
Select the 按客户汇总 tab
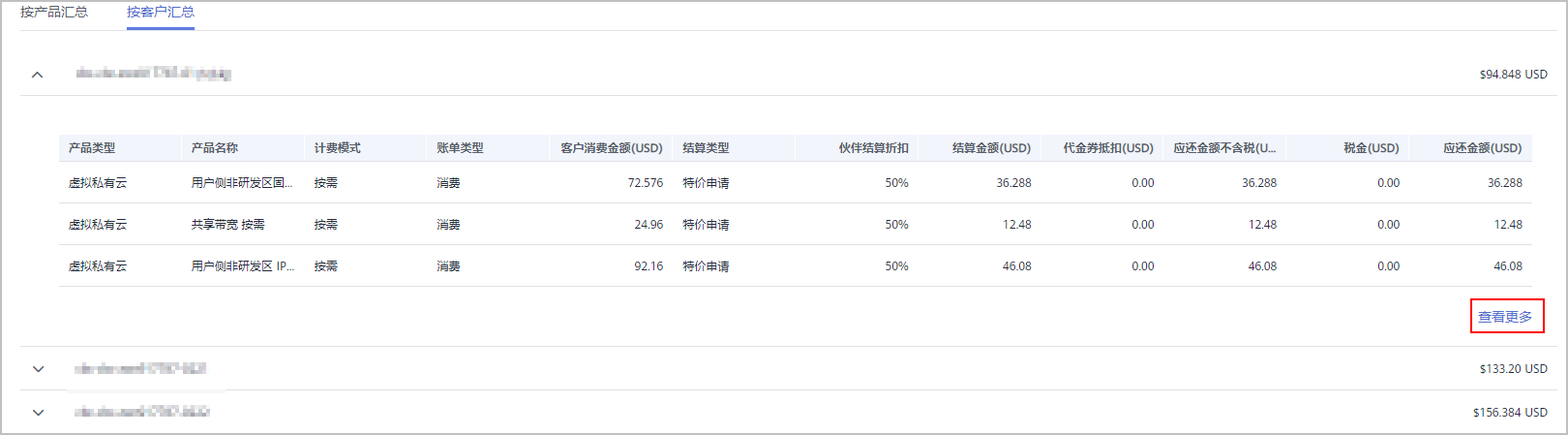161,13
